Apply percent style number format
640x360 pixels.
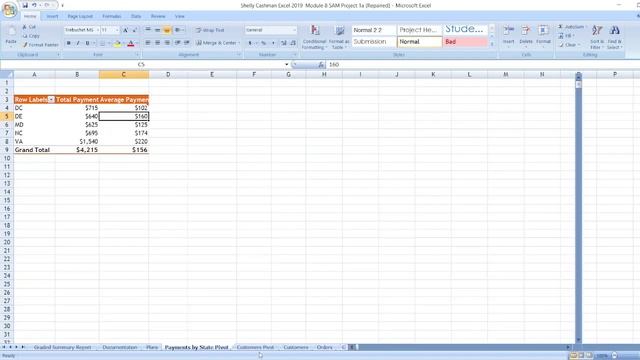coord(264,43)
